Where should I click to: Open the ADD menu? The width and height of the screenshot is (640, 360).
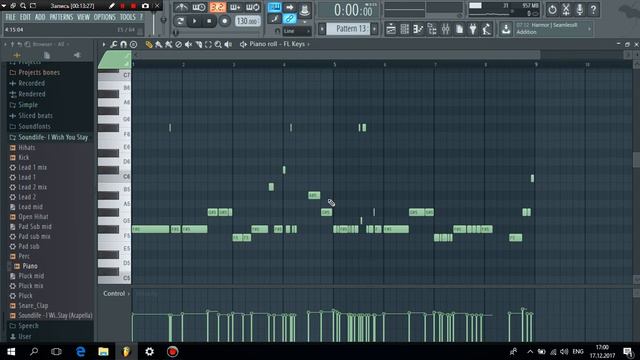click(40, 17)
